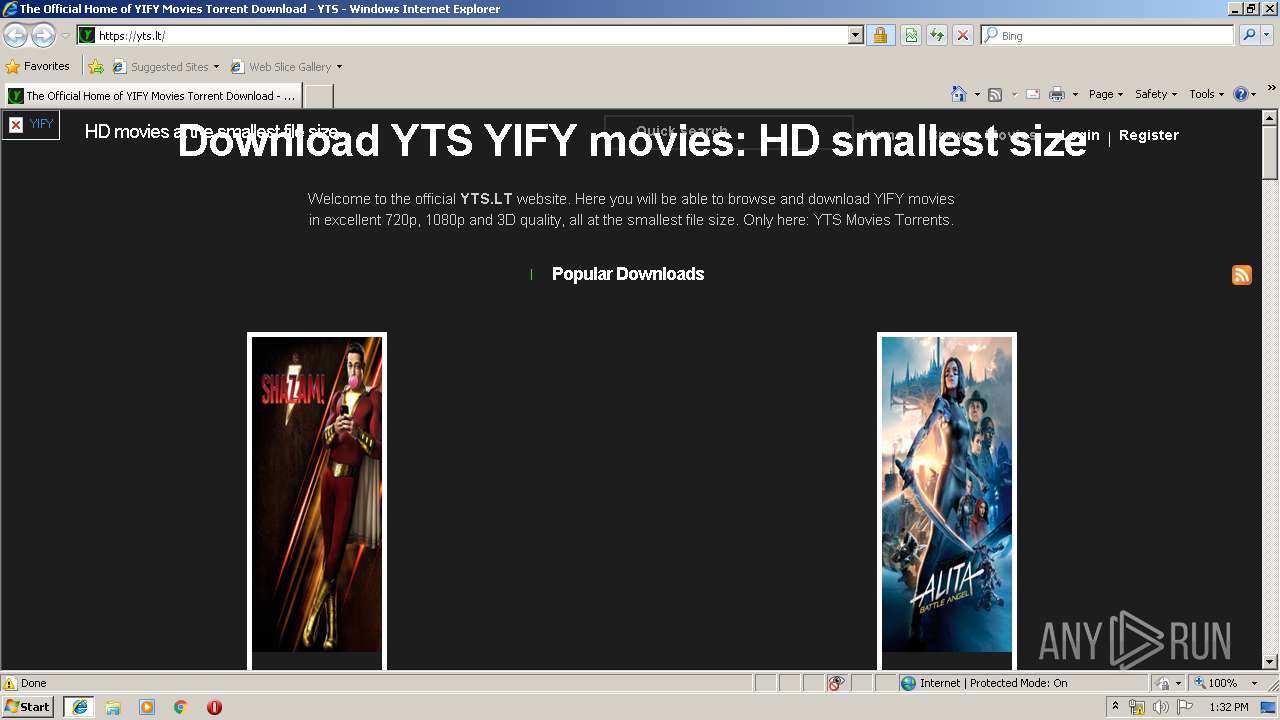Stop loading with the red X icon
Viewport: 1280px width, 720px height.
click(x=962, y=35)
